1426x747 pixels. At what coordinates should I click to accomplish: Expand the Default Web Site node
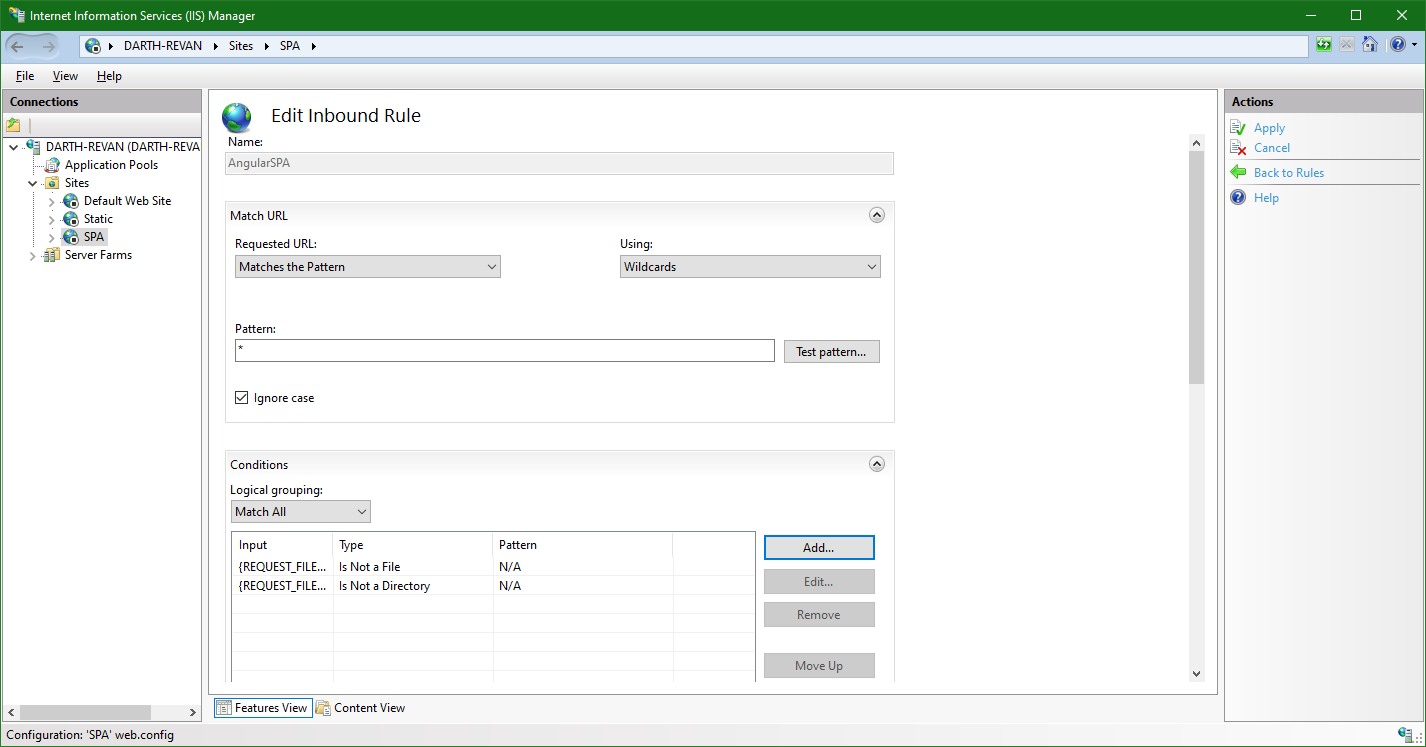(51, 200)
